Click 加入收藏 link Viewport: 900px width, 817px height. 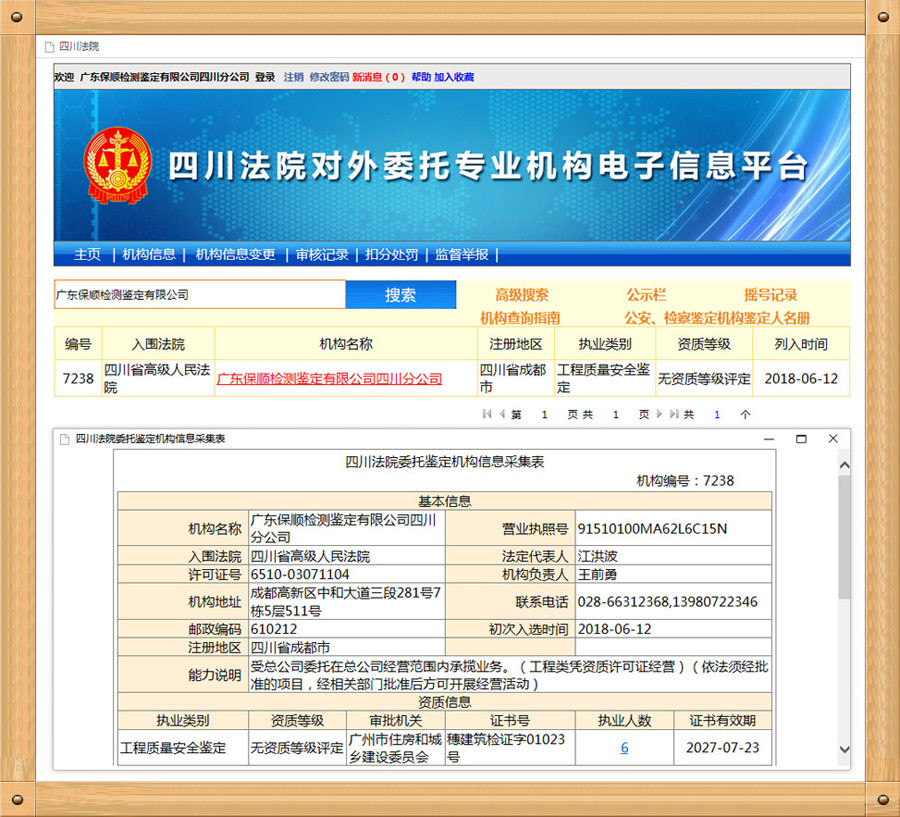coord(454,77)
